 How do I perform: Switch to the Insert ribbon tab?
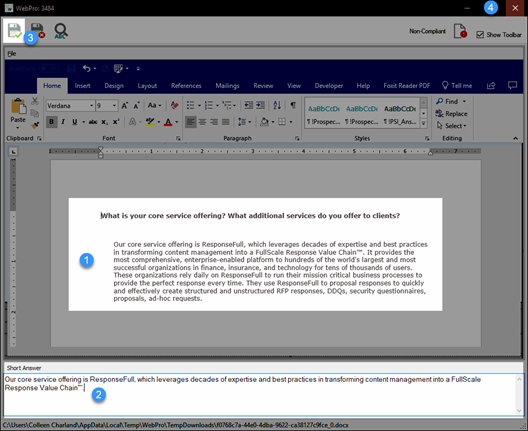click(82, 86)
